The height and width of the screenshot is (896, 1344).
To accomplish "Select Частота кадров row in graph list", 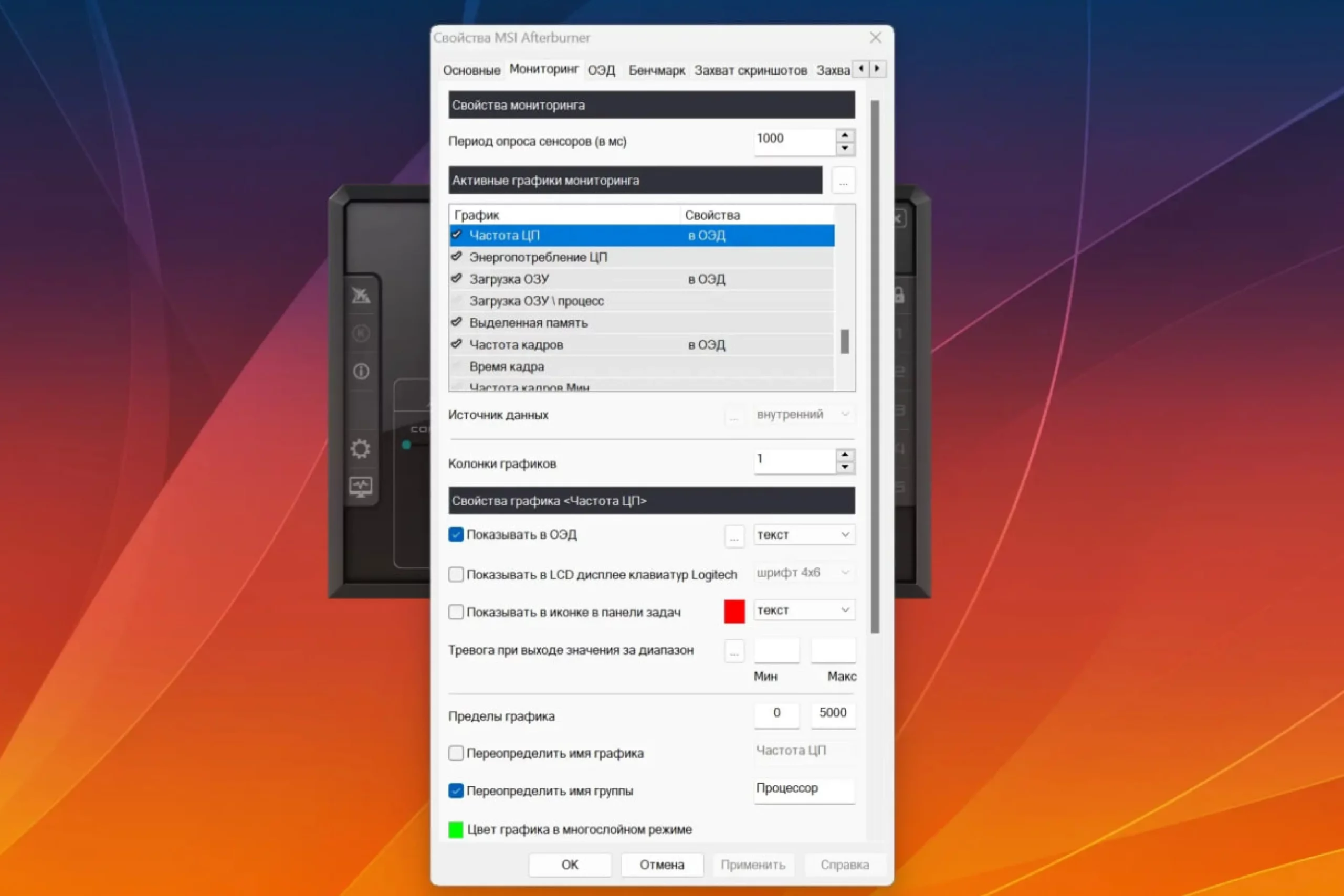I will (x=516, y=344).
